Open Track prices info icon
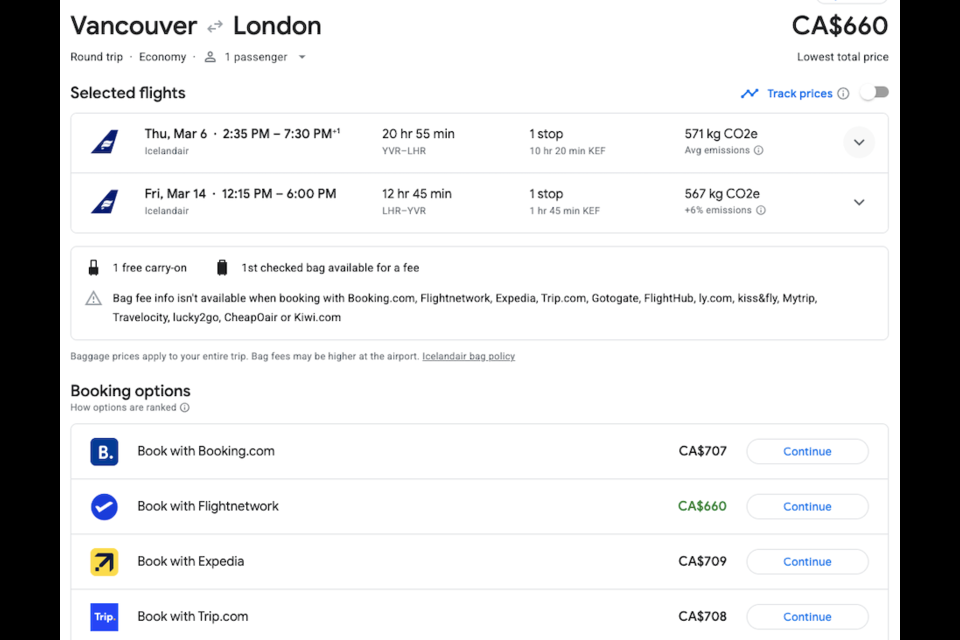 click(843, 94)
